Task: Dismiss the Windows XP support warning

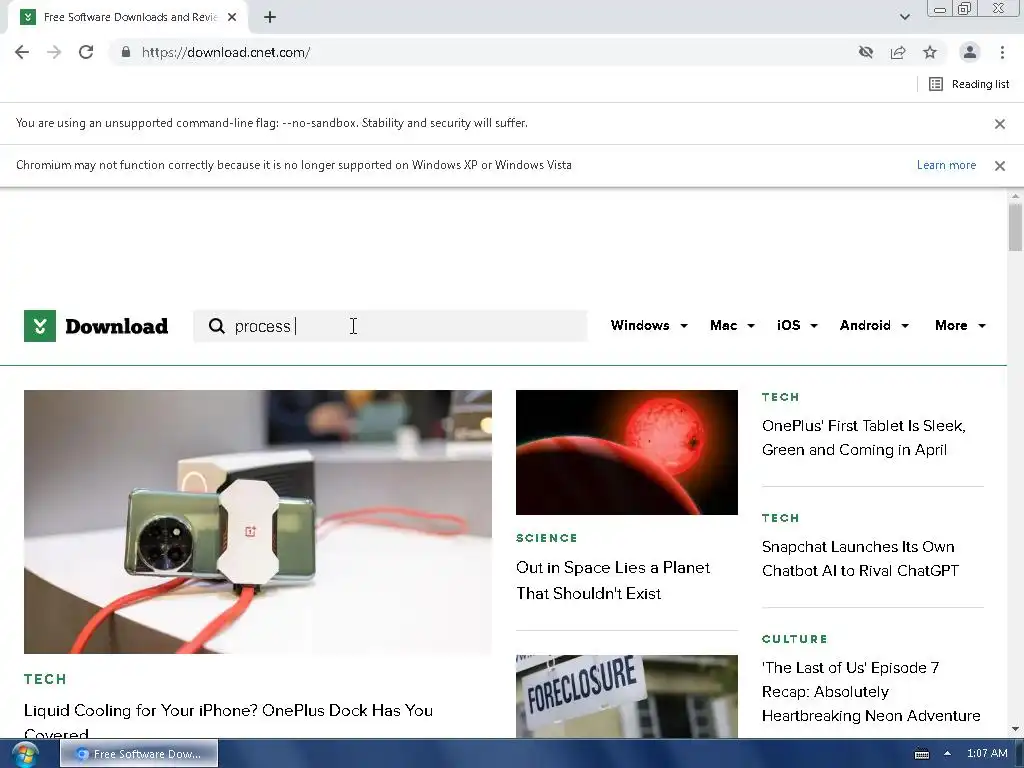Action: pyautogui.click(x=1000, y=166)
